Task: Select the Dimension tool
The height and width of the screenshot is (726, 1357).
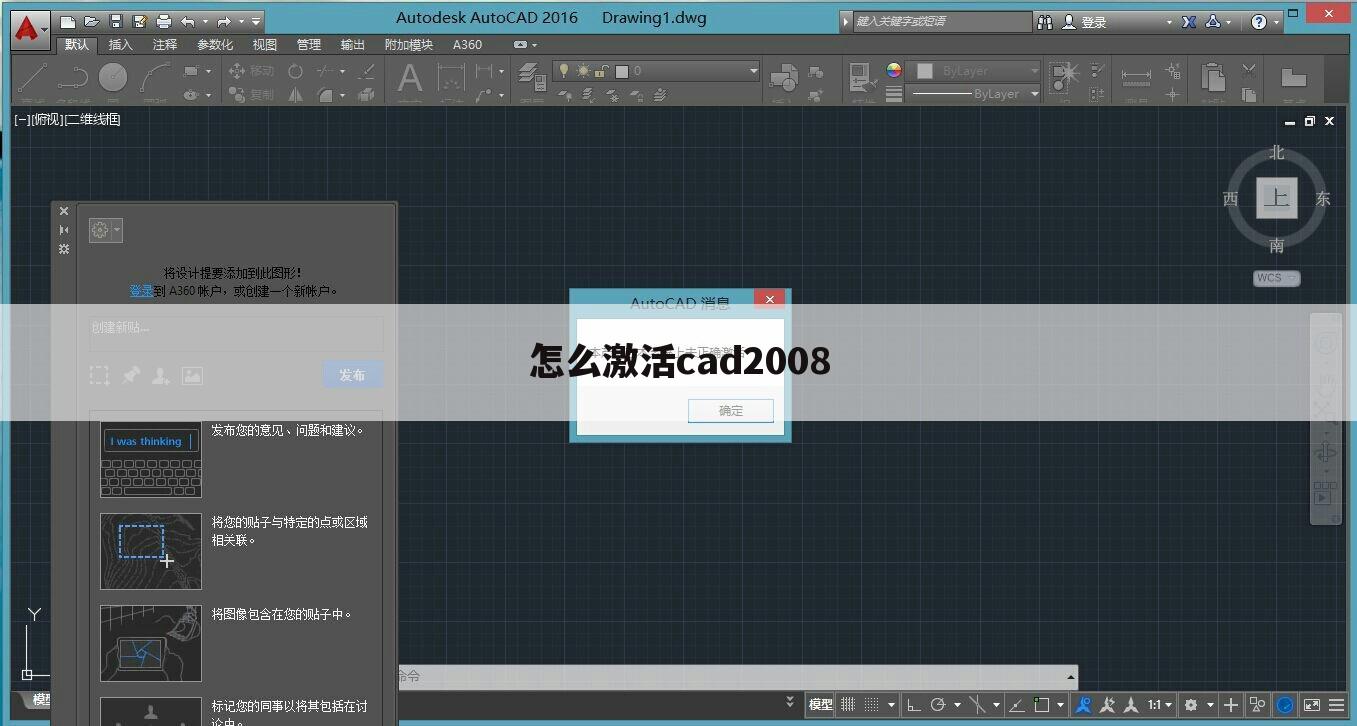Action: point(452,78)
